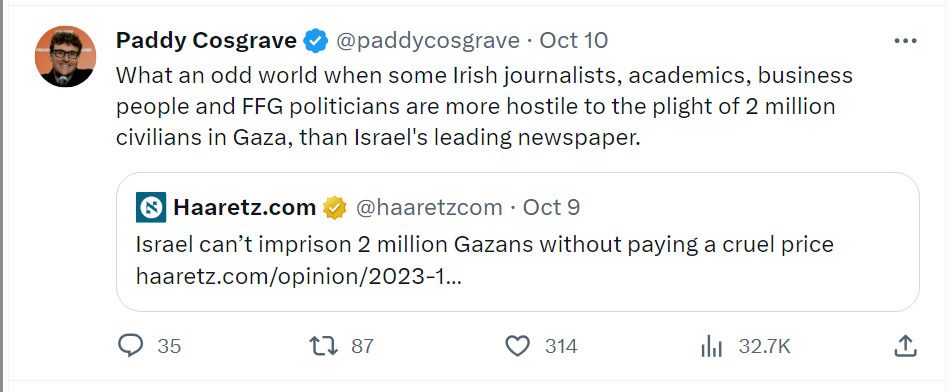Open the Oct 10 tweet timestamp

pos(573,41)
